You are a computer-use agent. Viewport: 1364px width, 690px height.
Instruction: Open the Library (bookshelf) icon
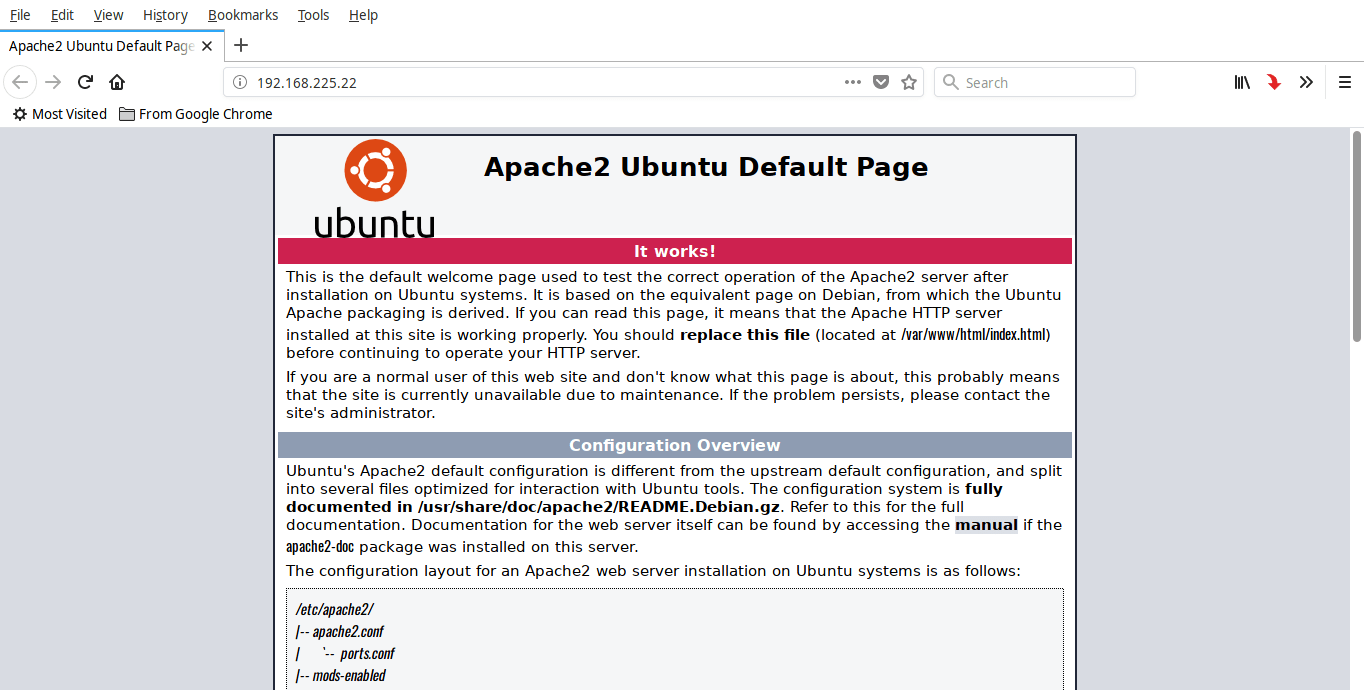pos(1241,82)
